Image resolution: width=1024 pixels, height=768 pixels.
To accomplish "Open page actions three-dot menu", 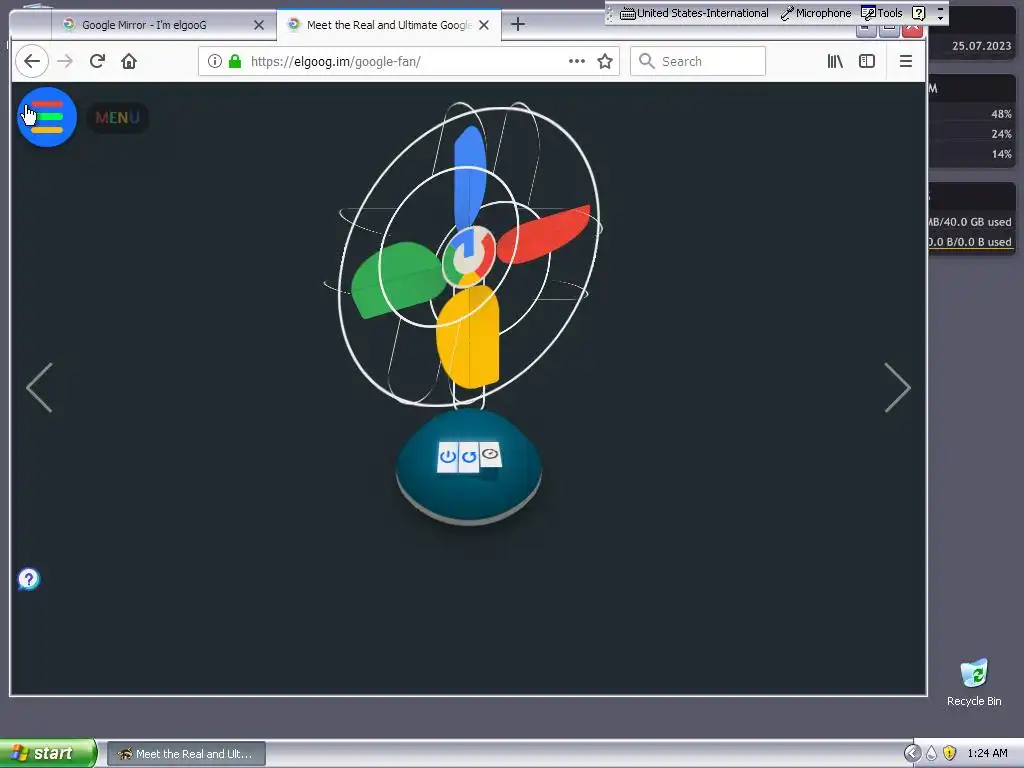I will [x=577, y=61].
